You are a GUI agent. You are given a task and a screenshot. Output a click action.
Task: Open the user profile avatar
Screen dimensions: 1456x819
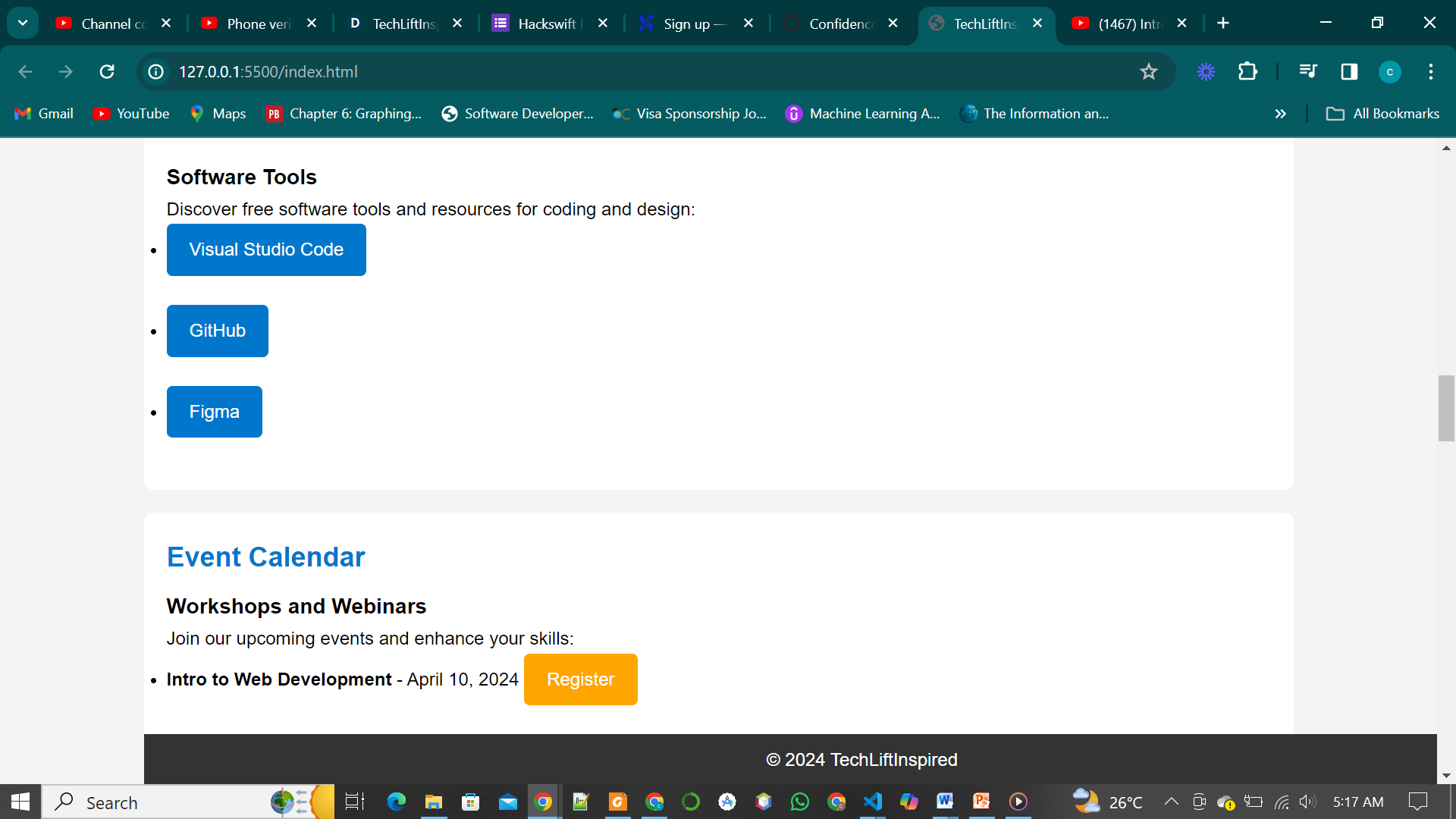point(1389,71)
